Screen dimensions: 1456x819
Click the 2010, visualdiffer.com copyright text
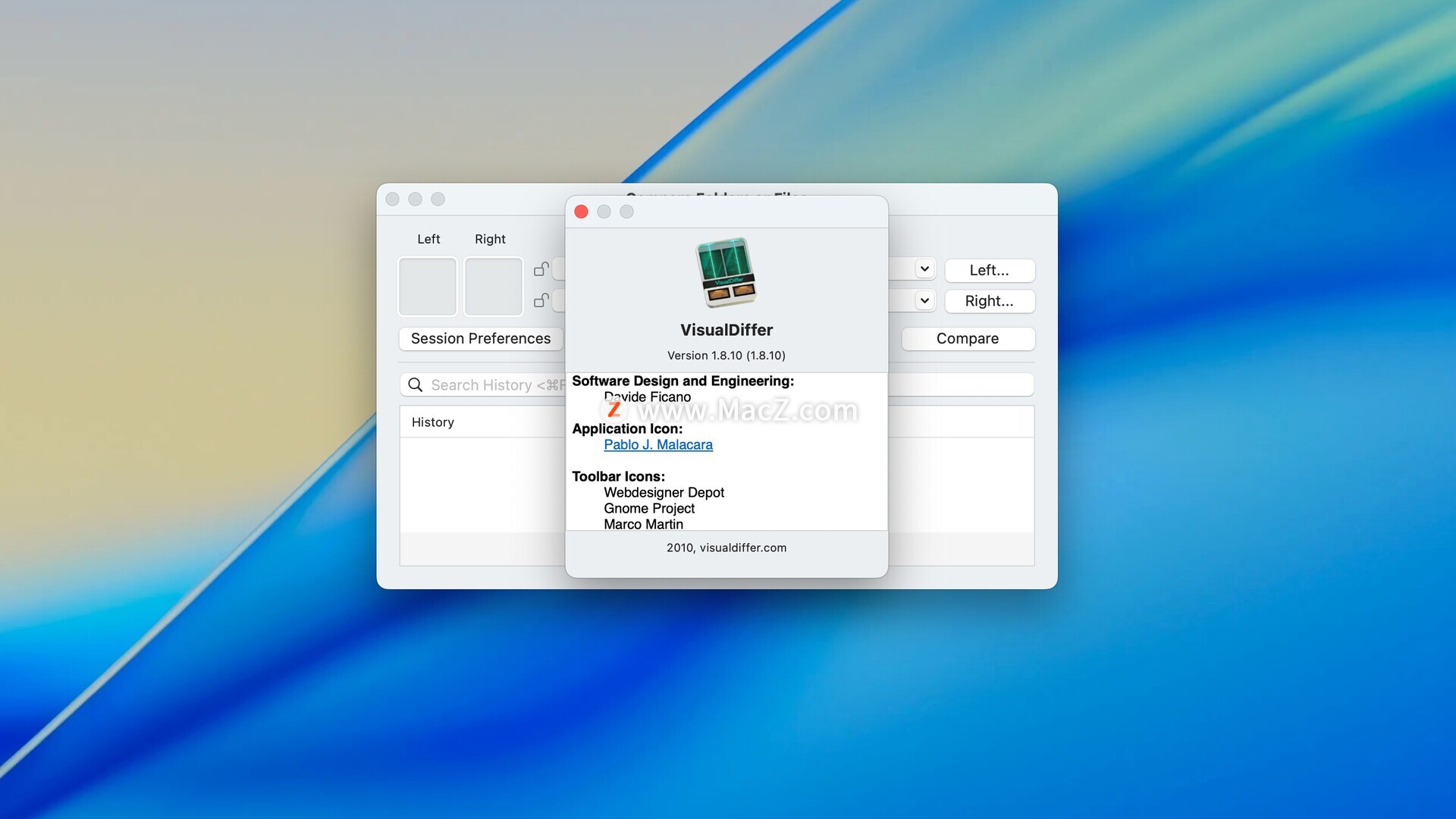[726, 548]
